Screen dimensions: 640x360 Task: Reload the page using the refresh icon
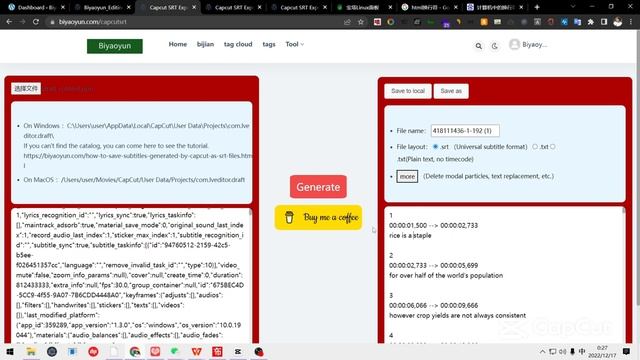(x=36, y=22)
